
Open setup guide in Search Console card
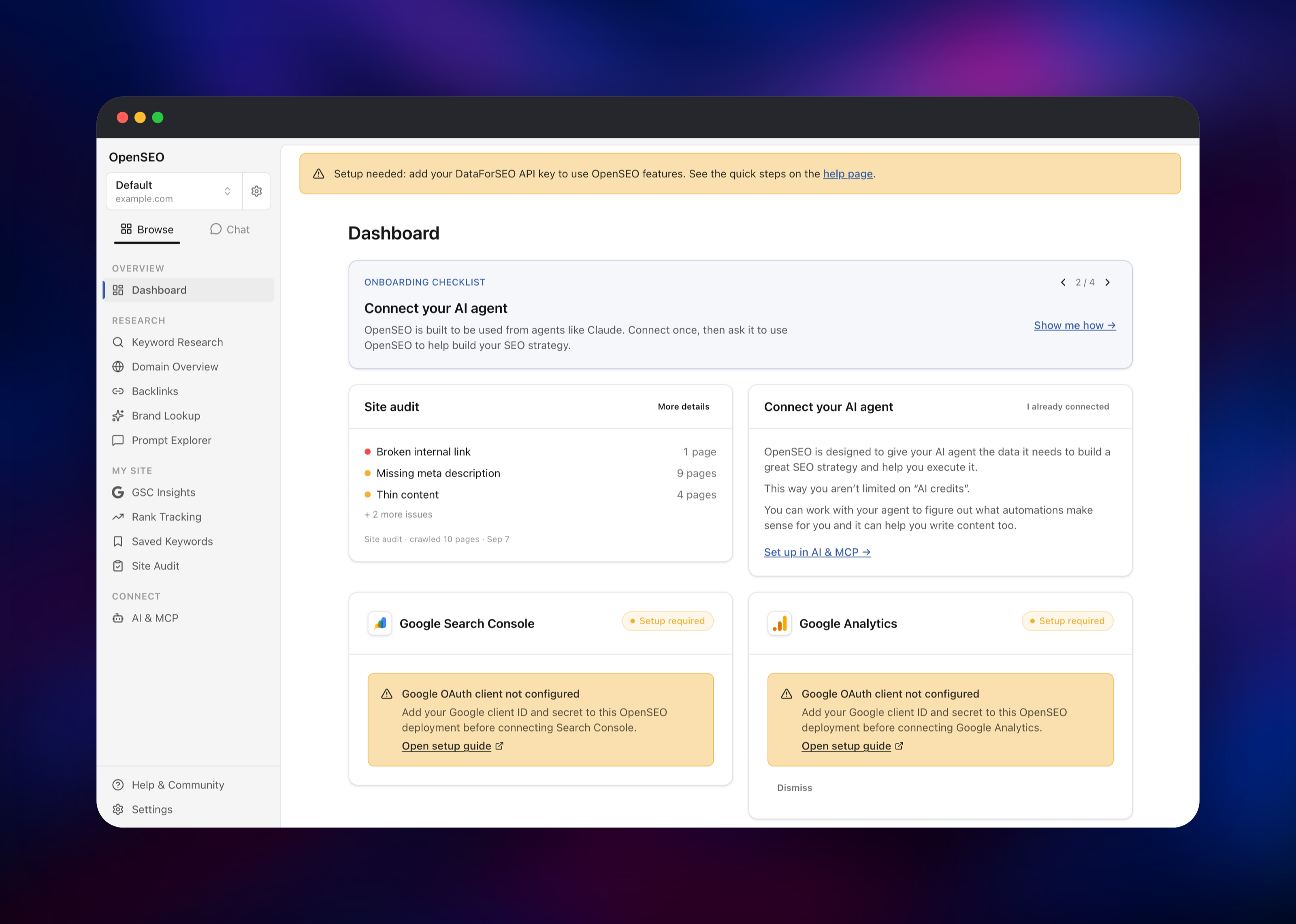pos(446,746)
